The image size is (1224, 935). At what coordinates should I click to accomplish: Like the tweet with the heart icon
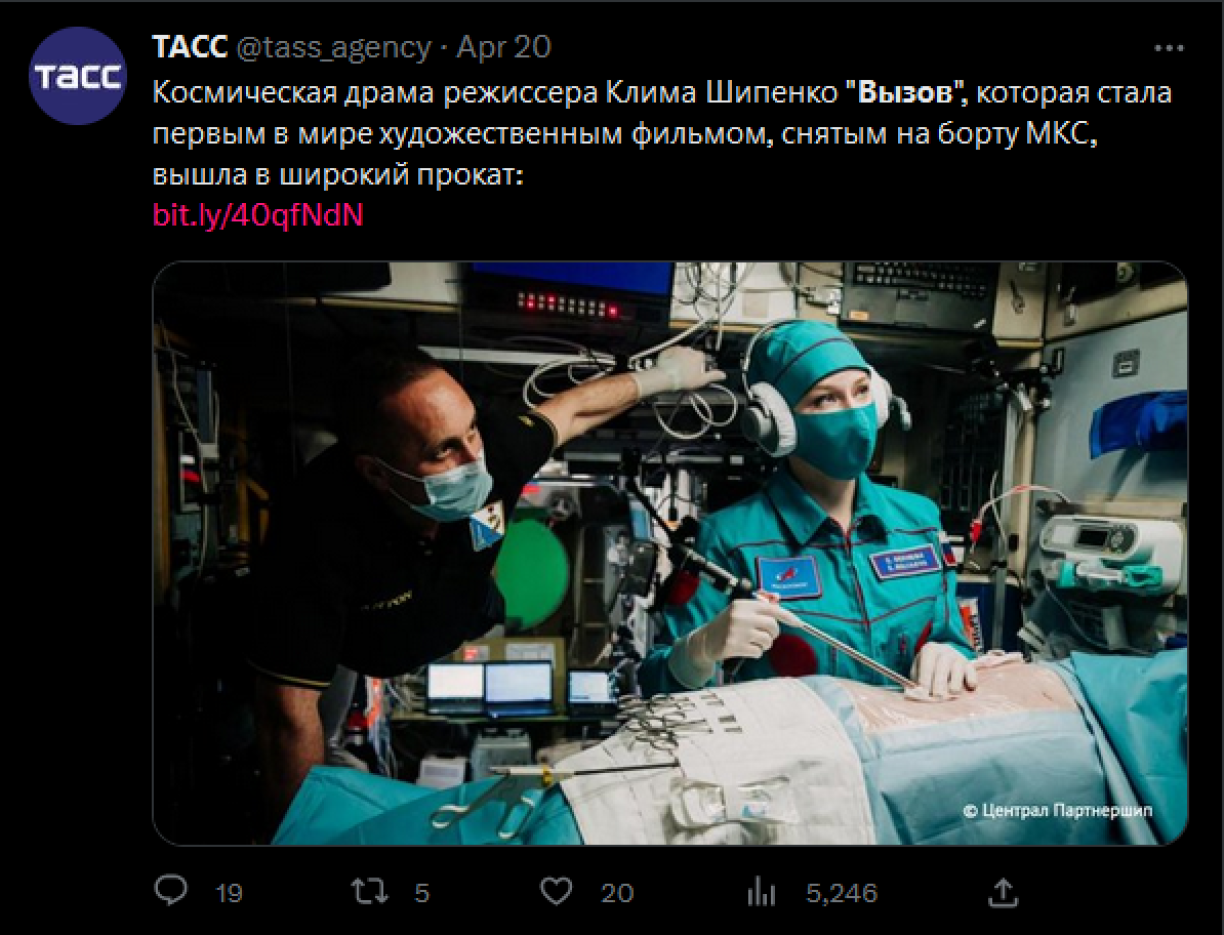(555, 891)
